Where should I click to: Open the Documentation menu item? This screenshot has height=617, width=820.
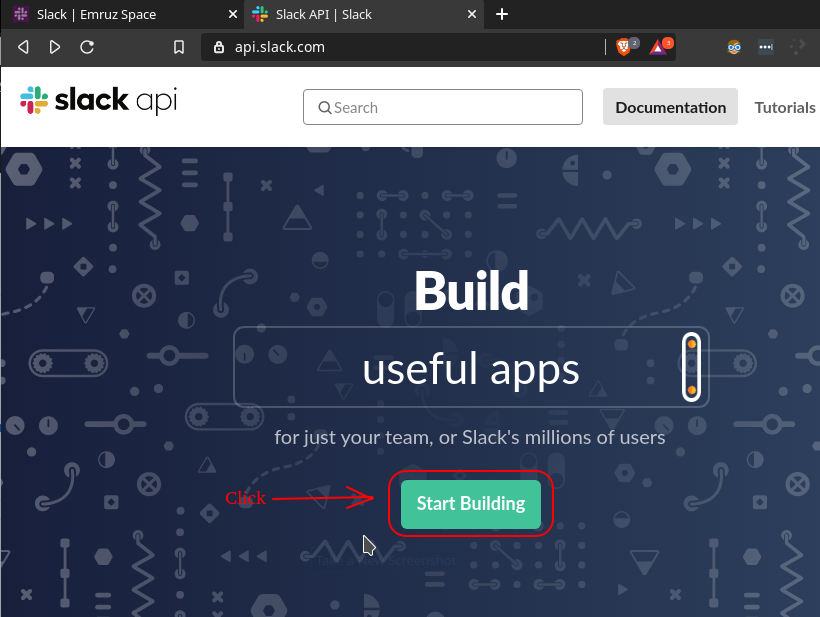[x=670, y=107]
